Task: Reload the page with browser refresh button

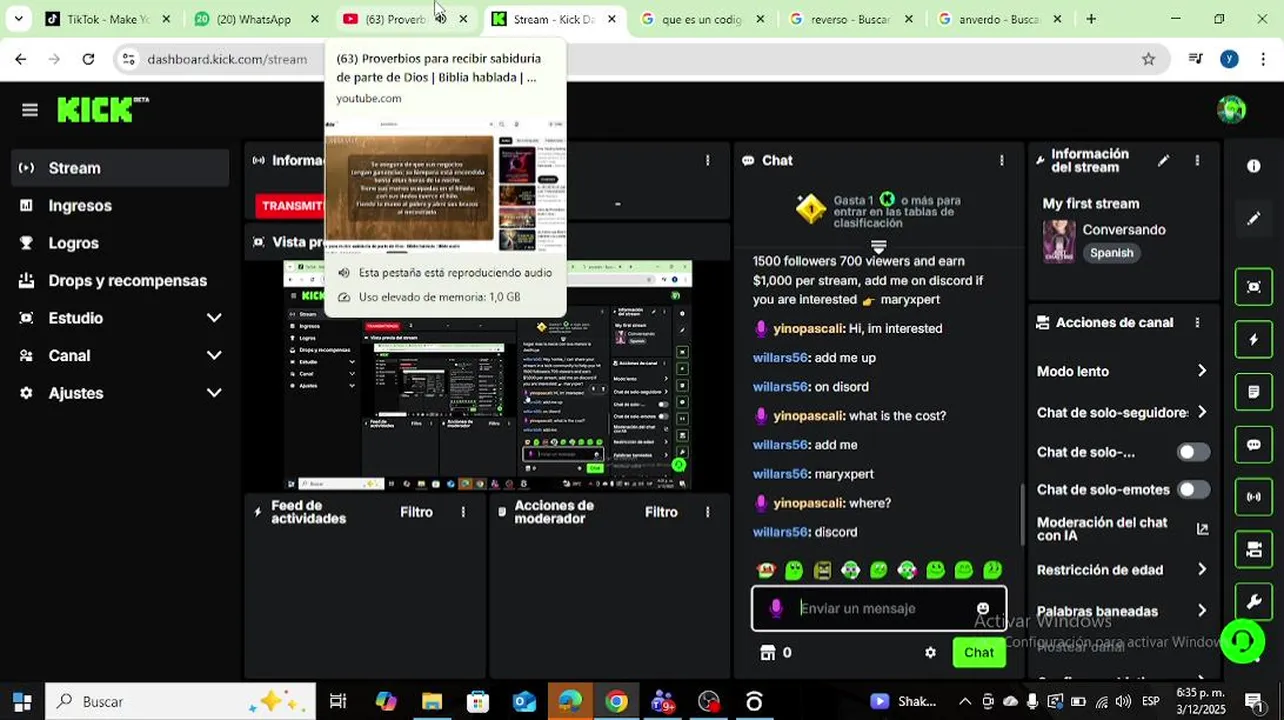Action: [88, 59]
